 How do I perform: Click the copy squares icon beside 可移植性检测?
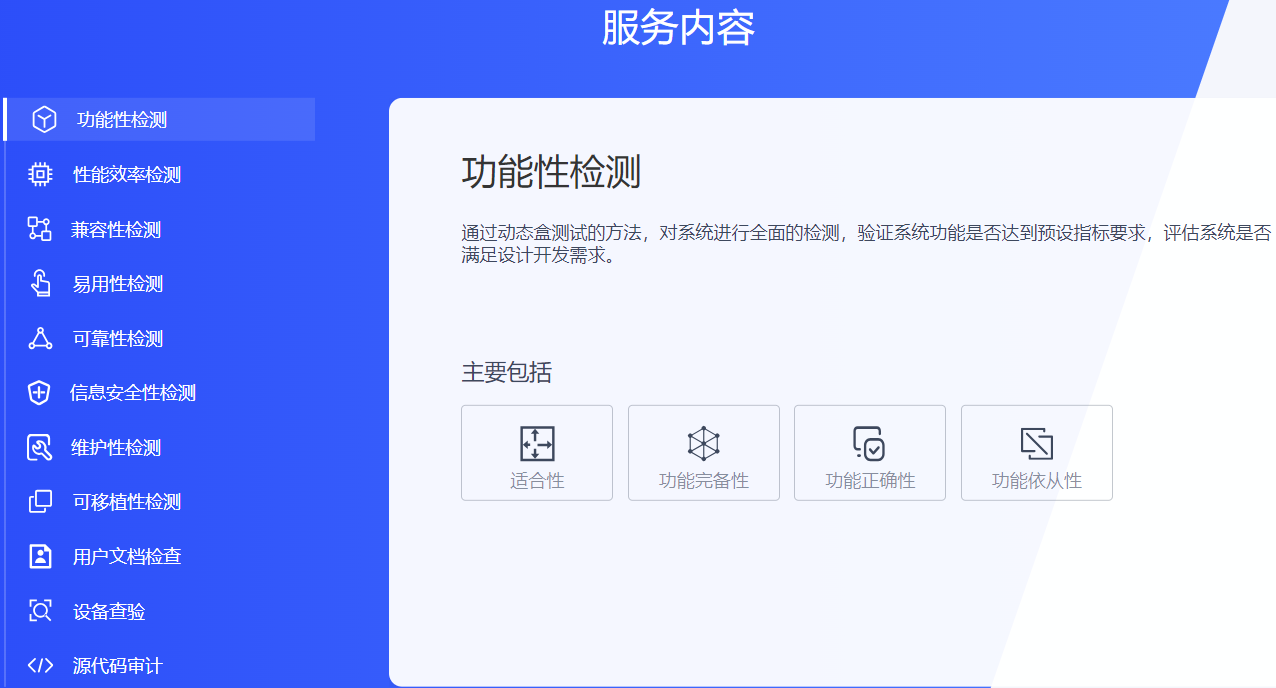click(x=40, y=502)
